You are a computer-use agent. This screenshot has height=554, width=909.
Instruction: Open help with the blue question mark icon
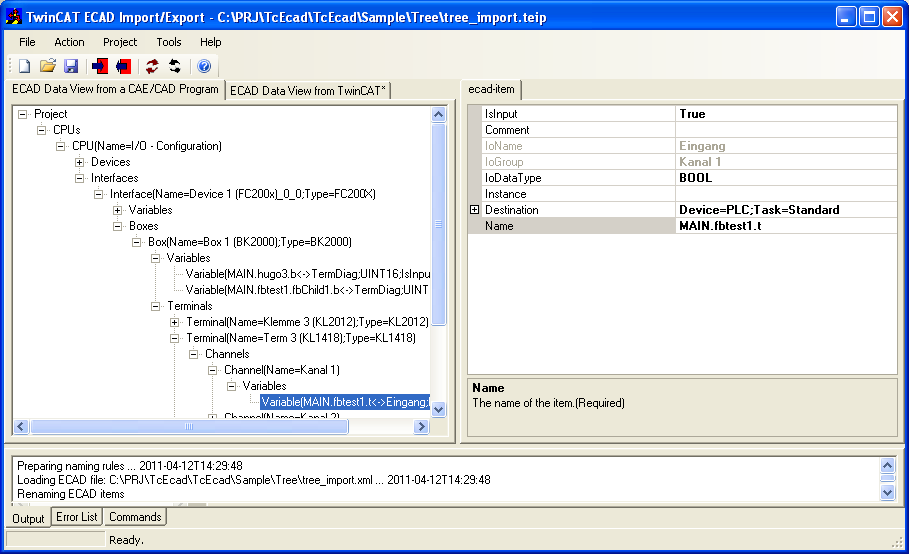point(203,66)
